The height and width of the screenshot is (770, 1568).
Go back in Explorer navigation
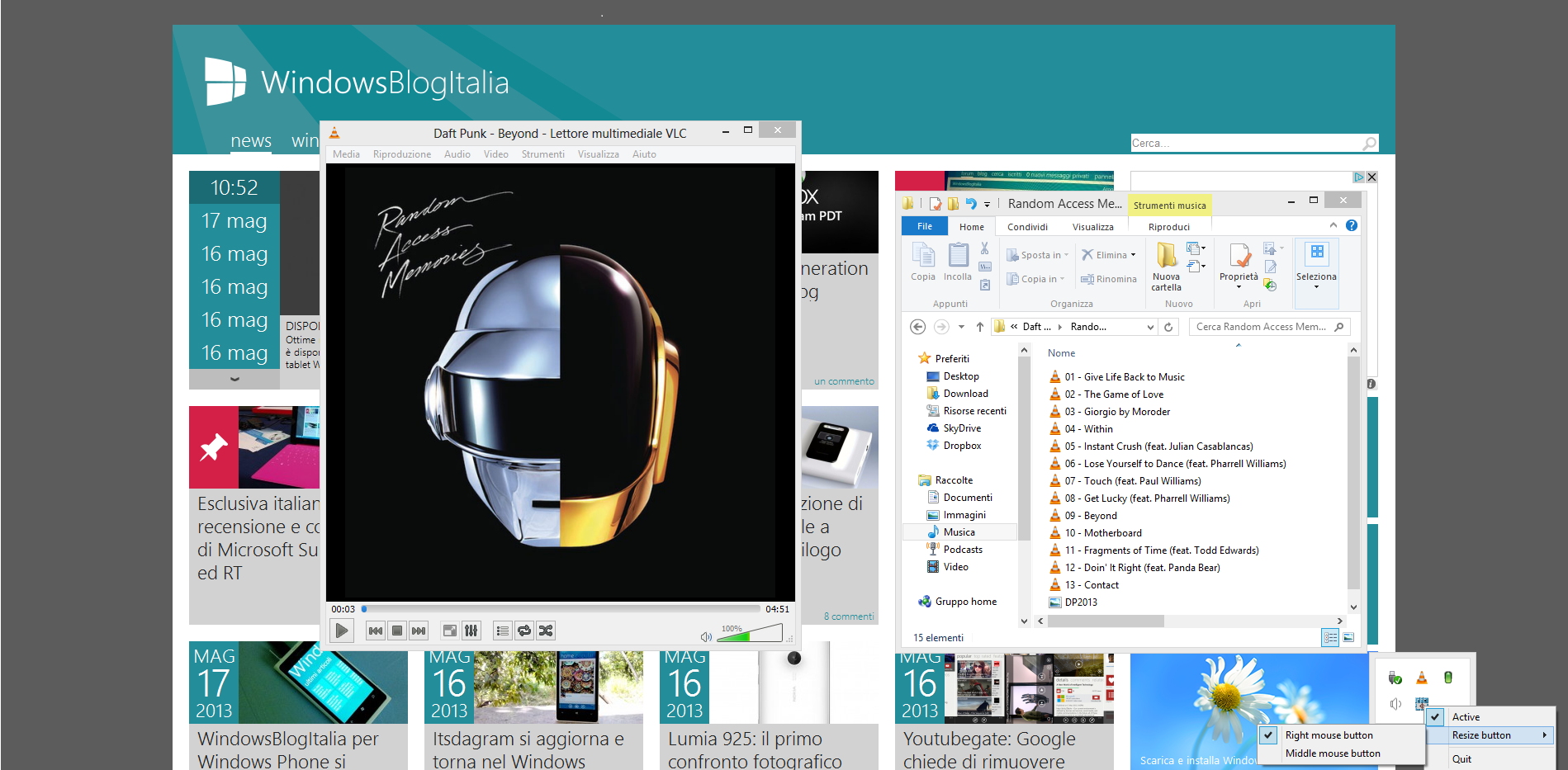[917, 327]
